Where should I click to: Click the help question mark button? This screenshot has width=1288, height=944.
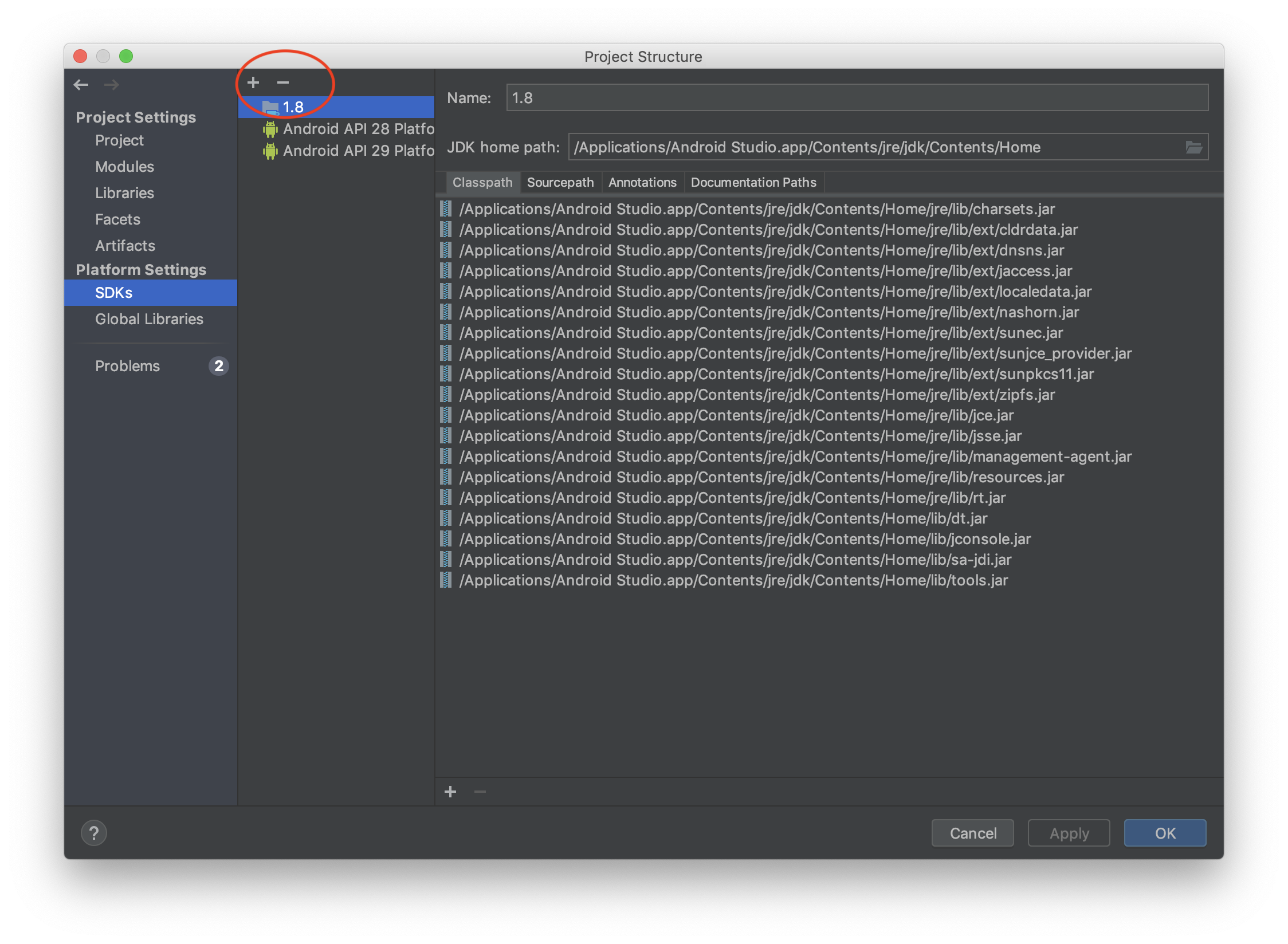click(94, 833)
